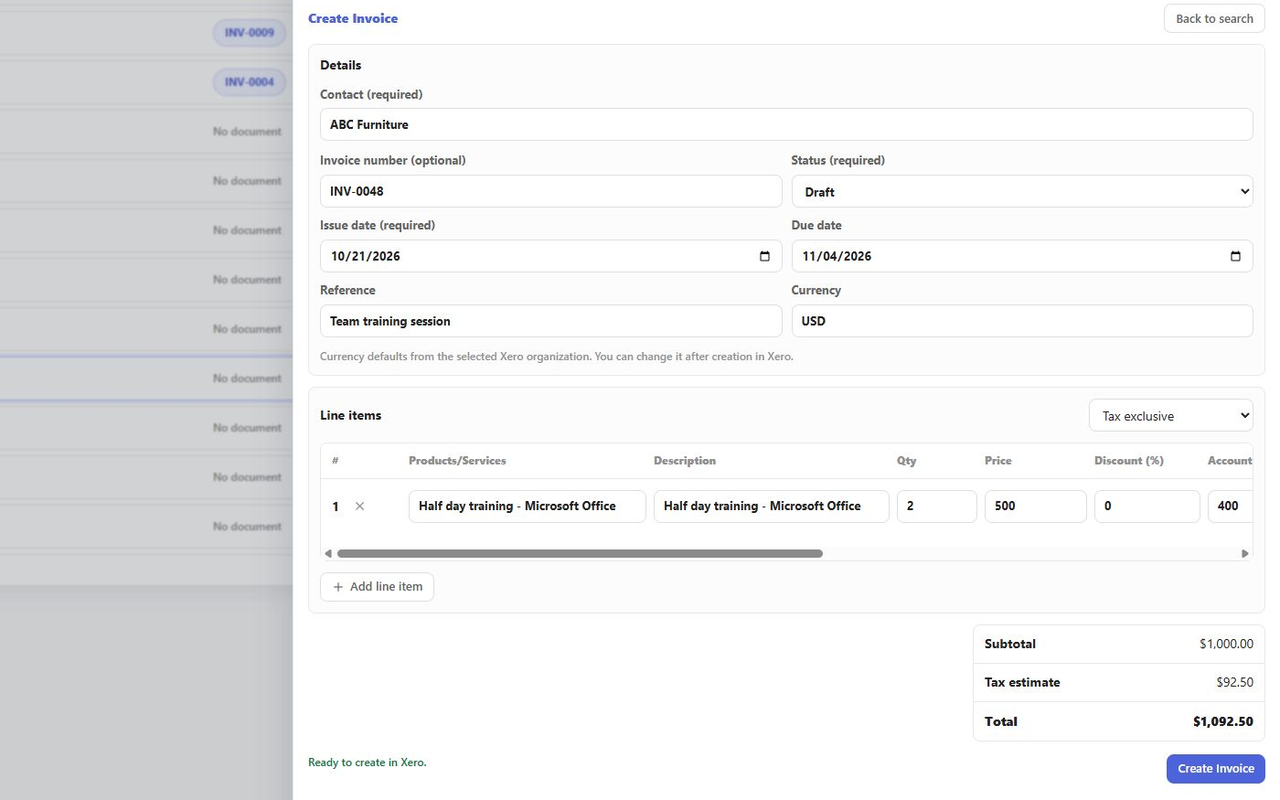Click the INV-0004 document badge in background list

(x=249, y=82)
